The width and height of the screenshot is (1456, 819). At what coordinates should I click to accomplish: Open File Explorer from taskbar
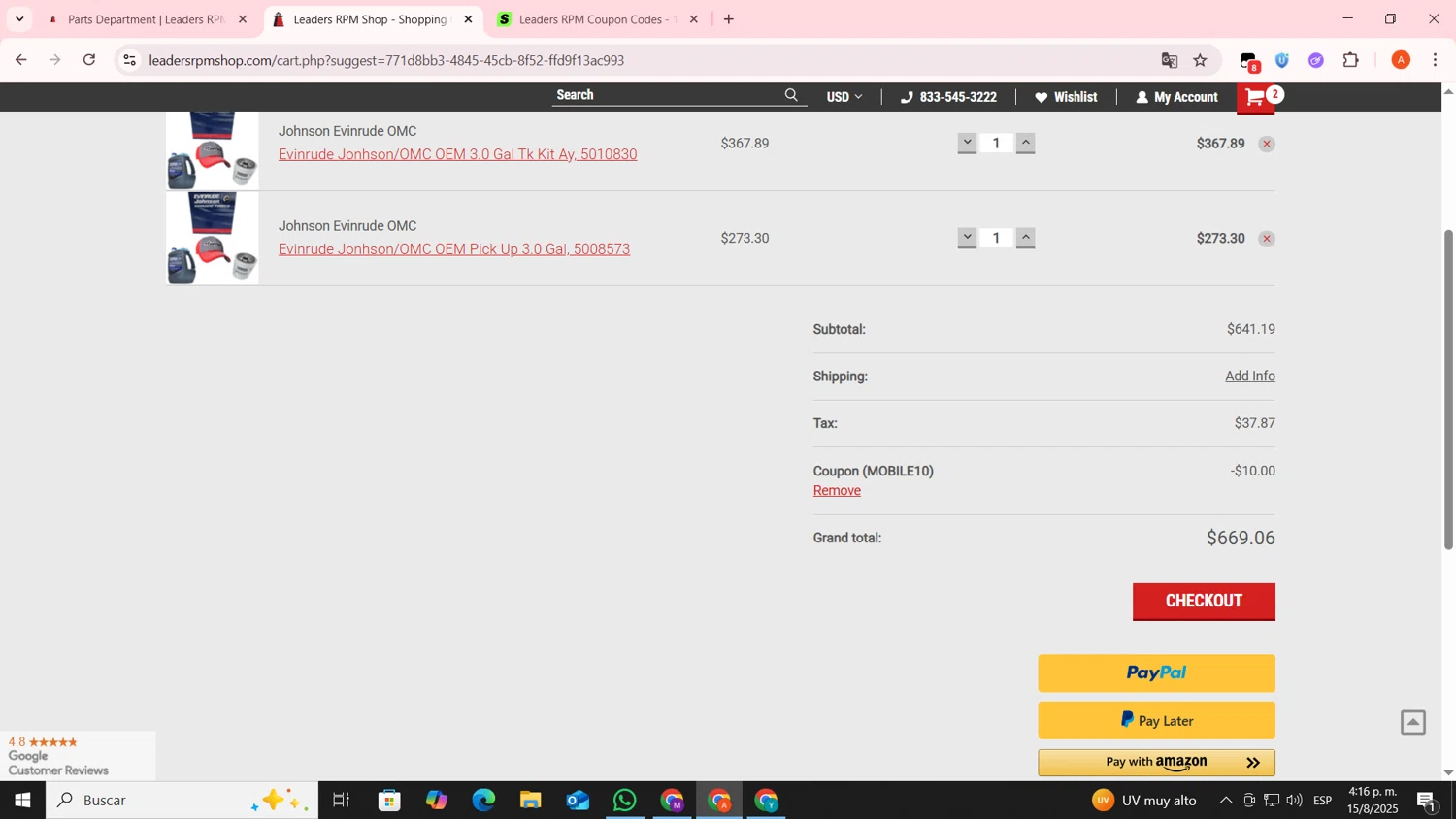pyautogui.click(x=530, y=801)
